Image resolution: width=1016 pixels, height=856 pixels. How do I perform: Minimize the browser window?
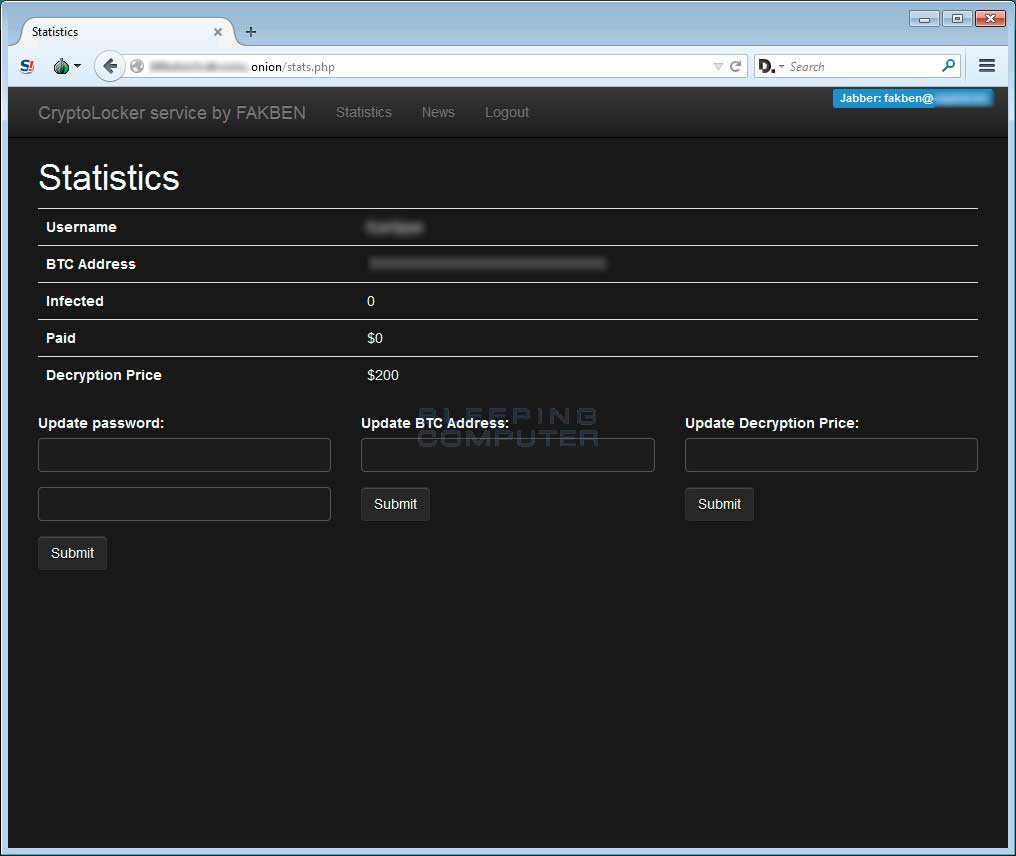coord(924,19)
